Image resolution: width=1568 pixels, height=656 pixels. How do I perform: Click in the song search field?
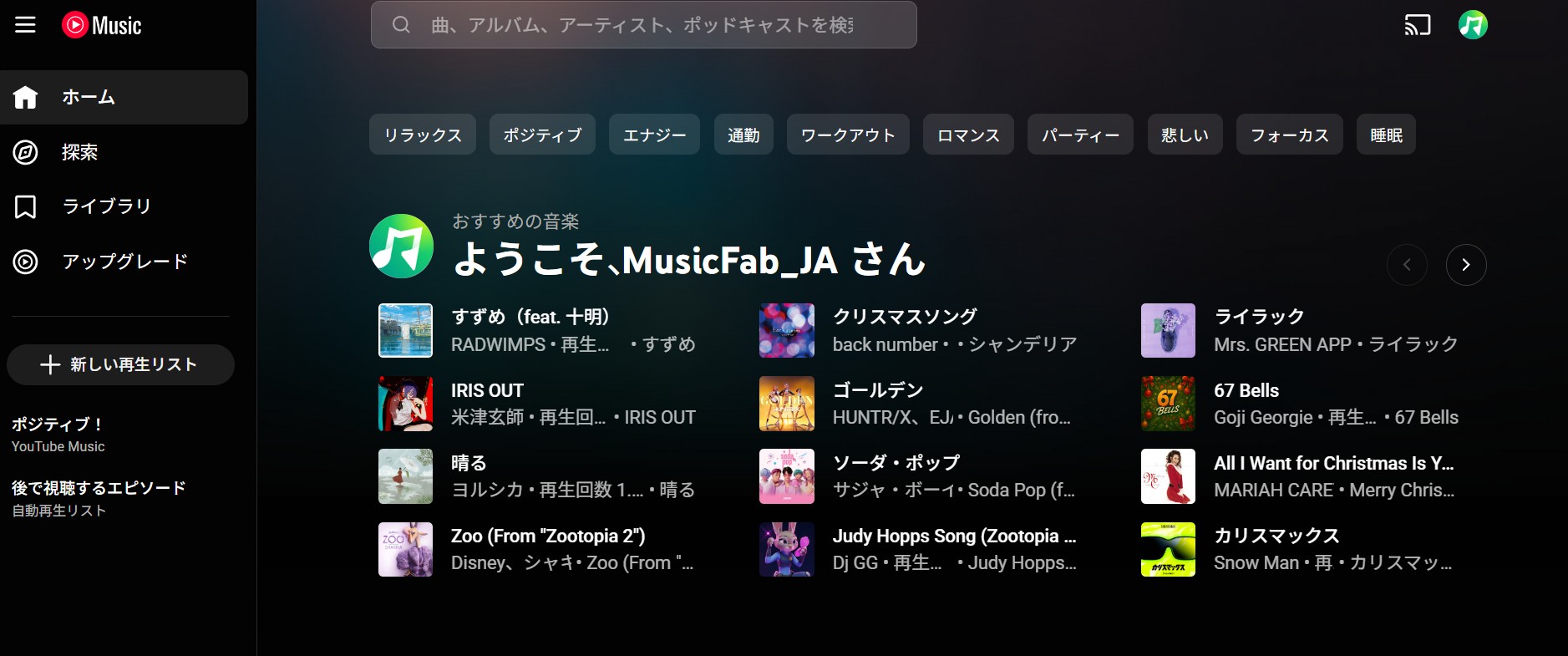[x=643, y=25]
